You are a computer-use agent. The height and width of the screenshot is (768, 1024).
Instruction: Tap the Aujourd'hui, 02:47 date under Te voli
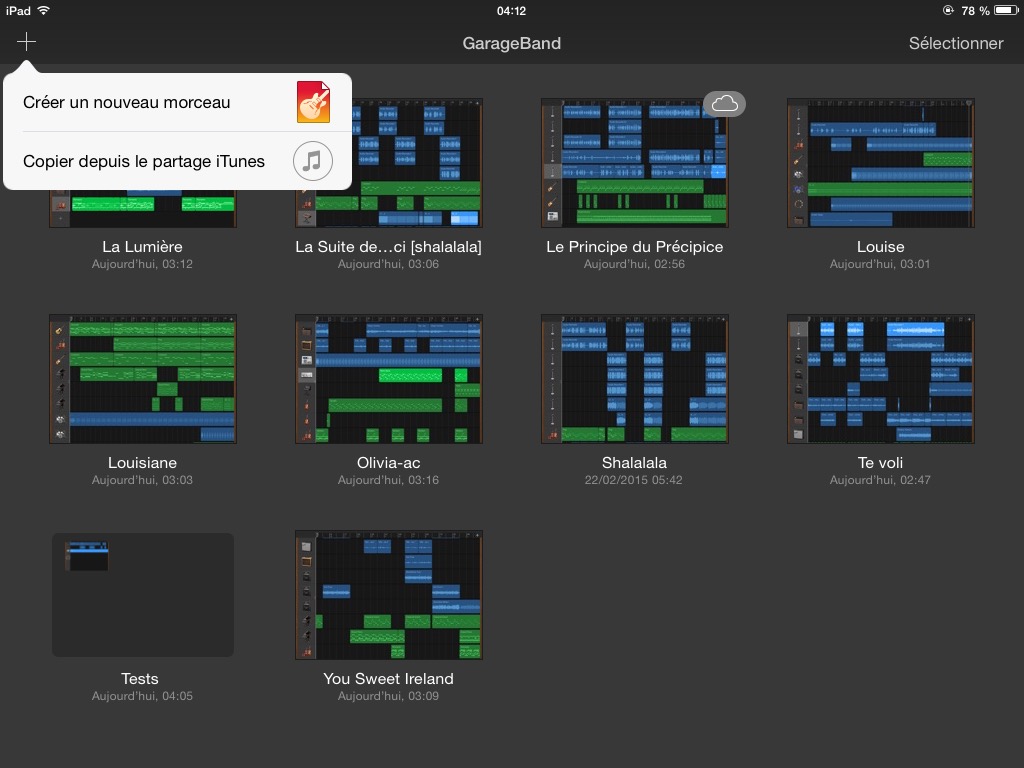pyautogui.click(x=880, y=480)
